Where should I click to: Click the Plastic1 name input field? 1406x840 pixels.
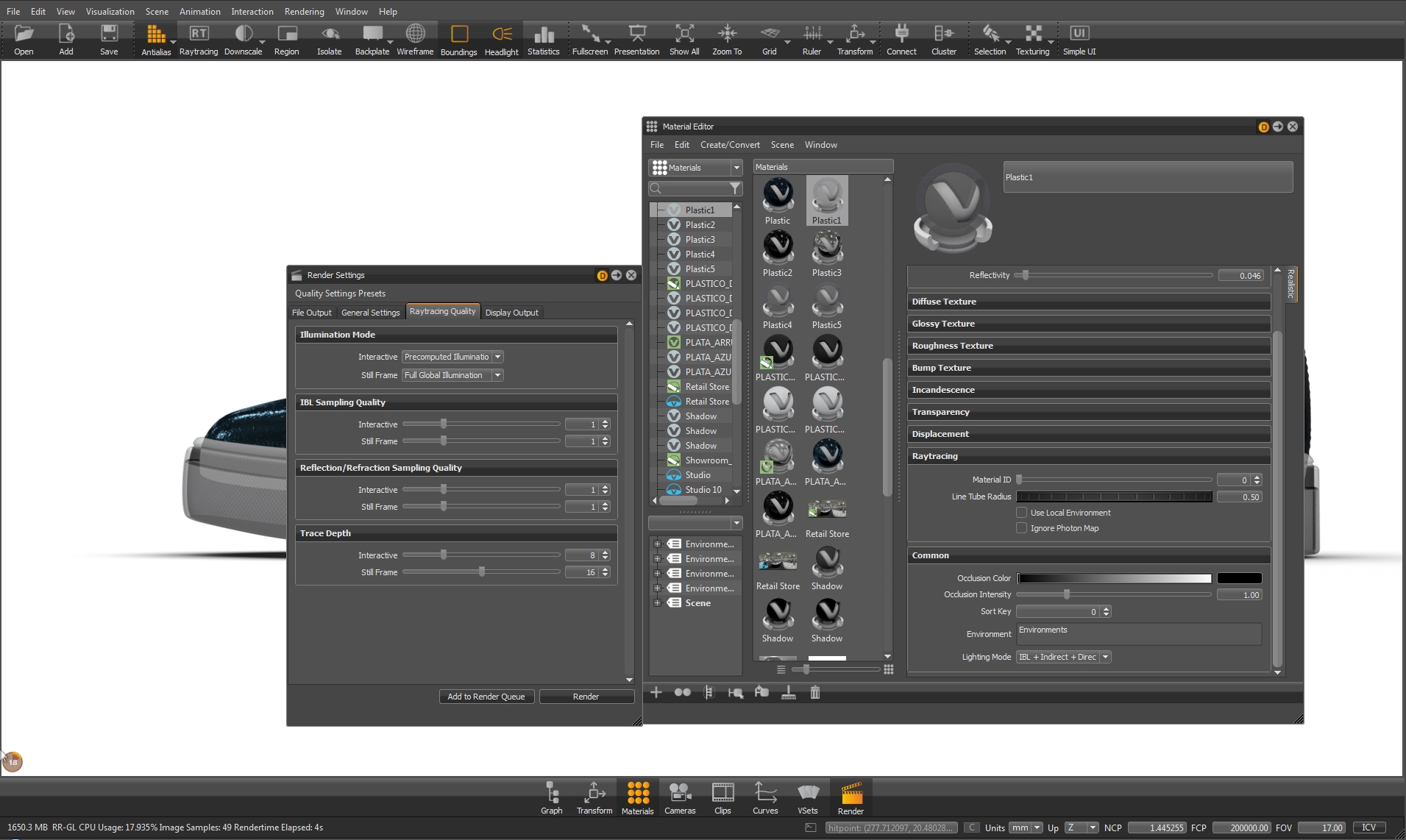(x=1148, y=177)
